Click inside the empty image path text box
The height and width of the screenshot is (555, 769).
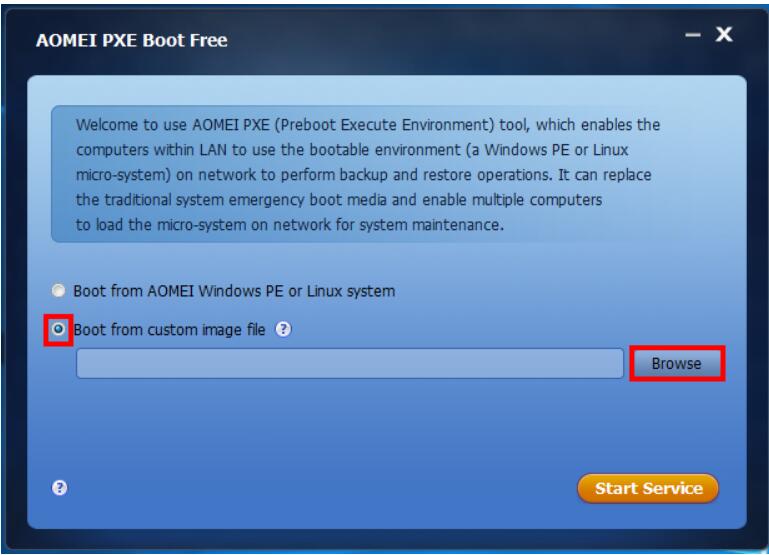point(350,363)
